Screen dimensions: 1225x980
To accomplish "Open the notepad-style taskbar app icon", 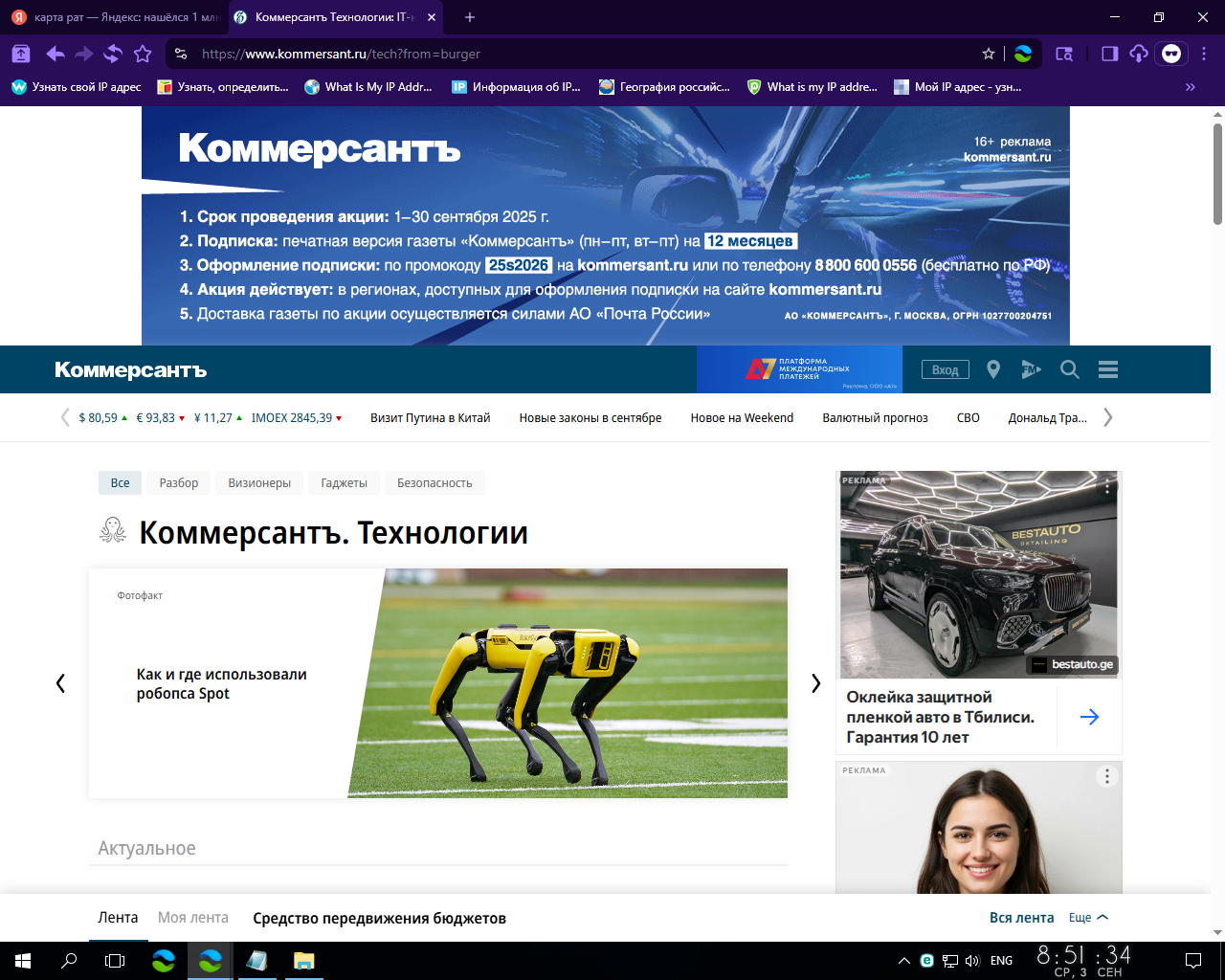I will tap(256, 960).
